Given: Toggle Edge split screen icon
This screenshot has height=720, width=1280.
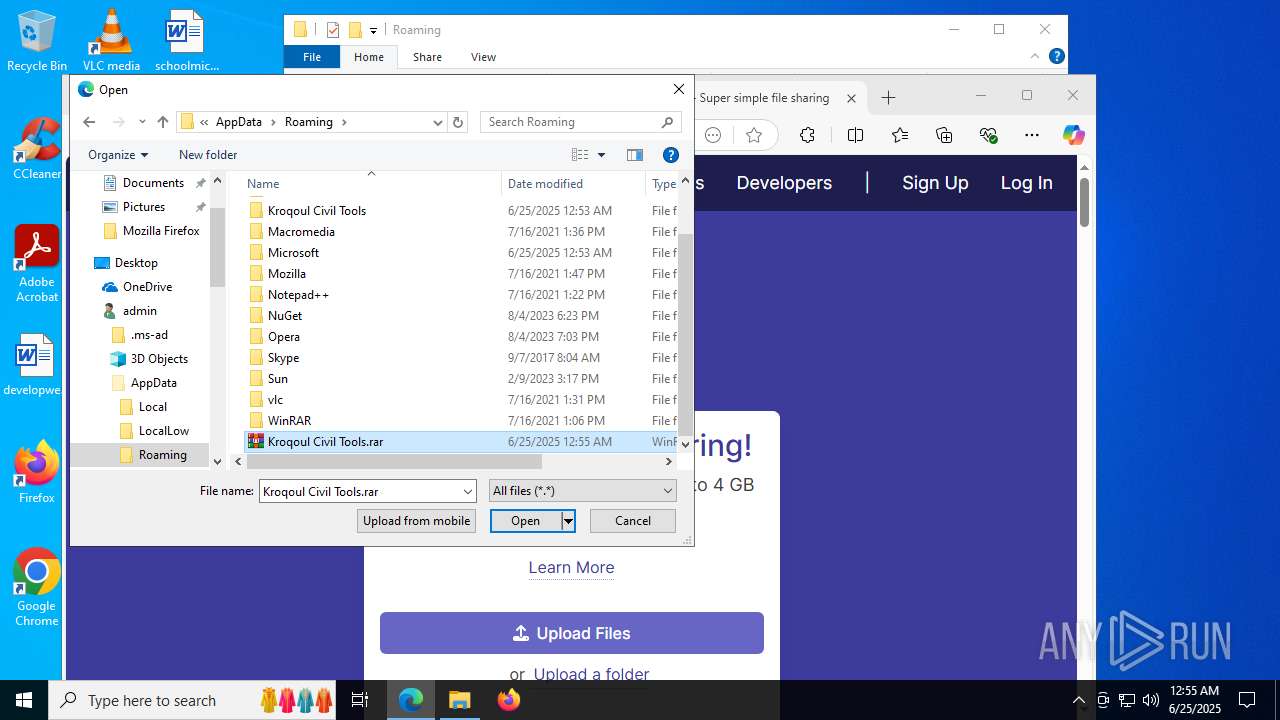Looking at the screenshot, I should coord(855,135).
